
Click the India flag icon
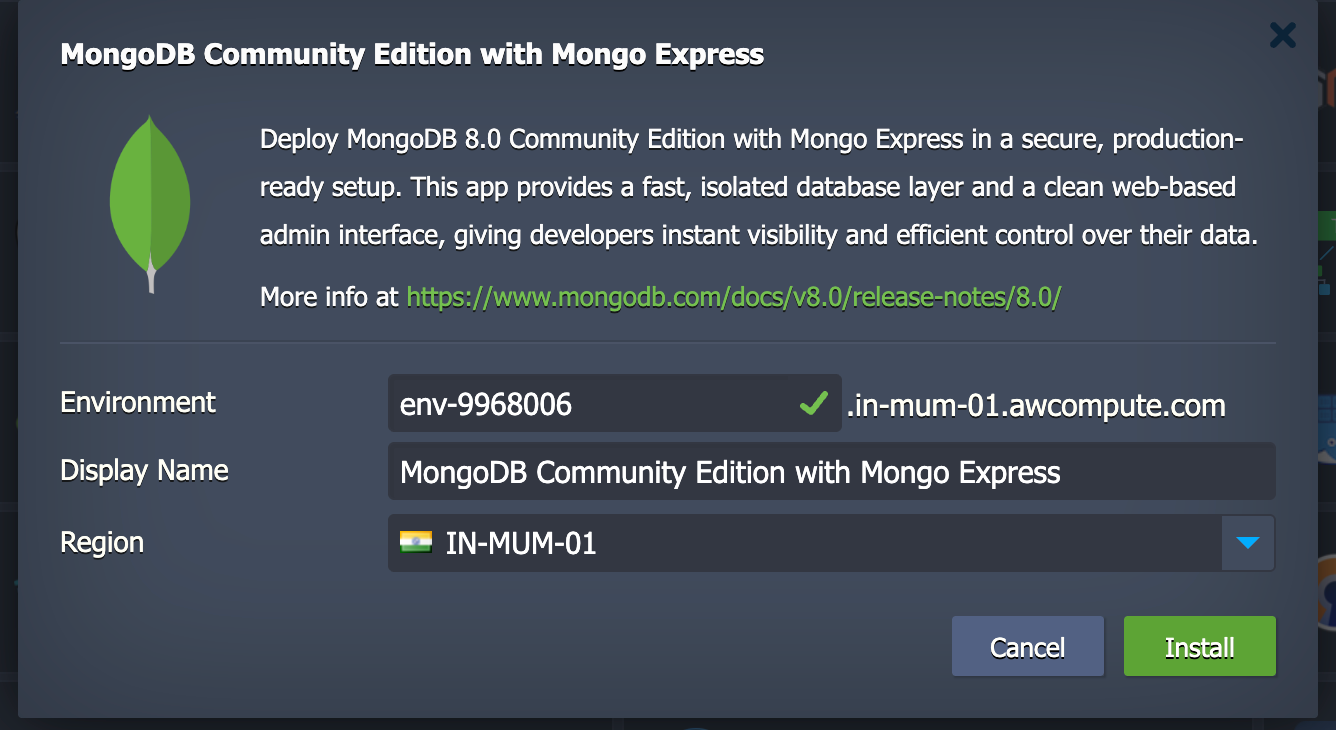point(416,542)
